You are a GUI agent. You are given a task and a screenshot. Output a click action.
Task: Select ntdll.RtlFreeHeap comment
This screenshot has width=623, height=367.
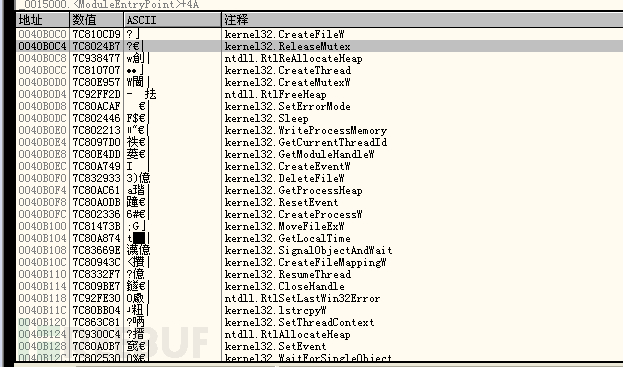point(275,95)
